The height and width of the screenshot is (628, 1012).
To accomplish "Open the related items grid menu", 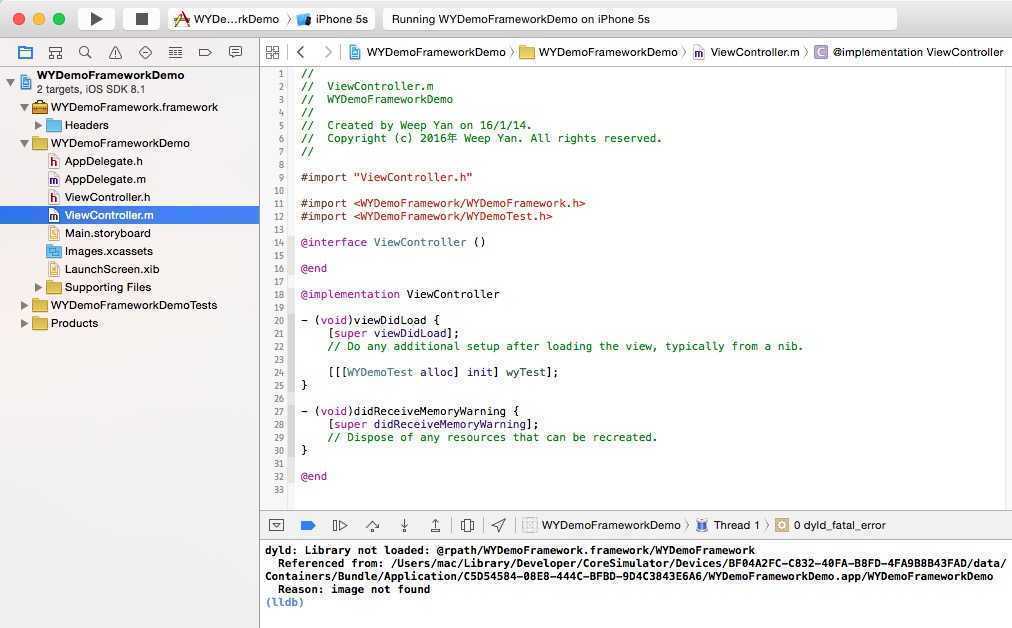I will (x=273, y=52).
